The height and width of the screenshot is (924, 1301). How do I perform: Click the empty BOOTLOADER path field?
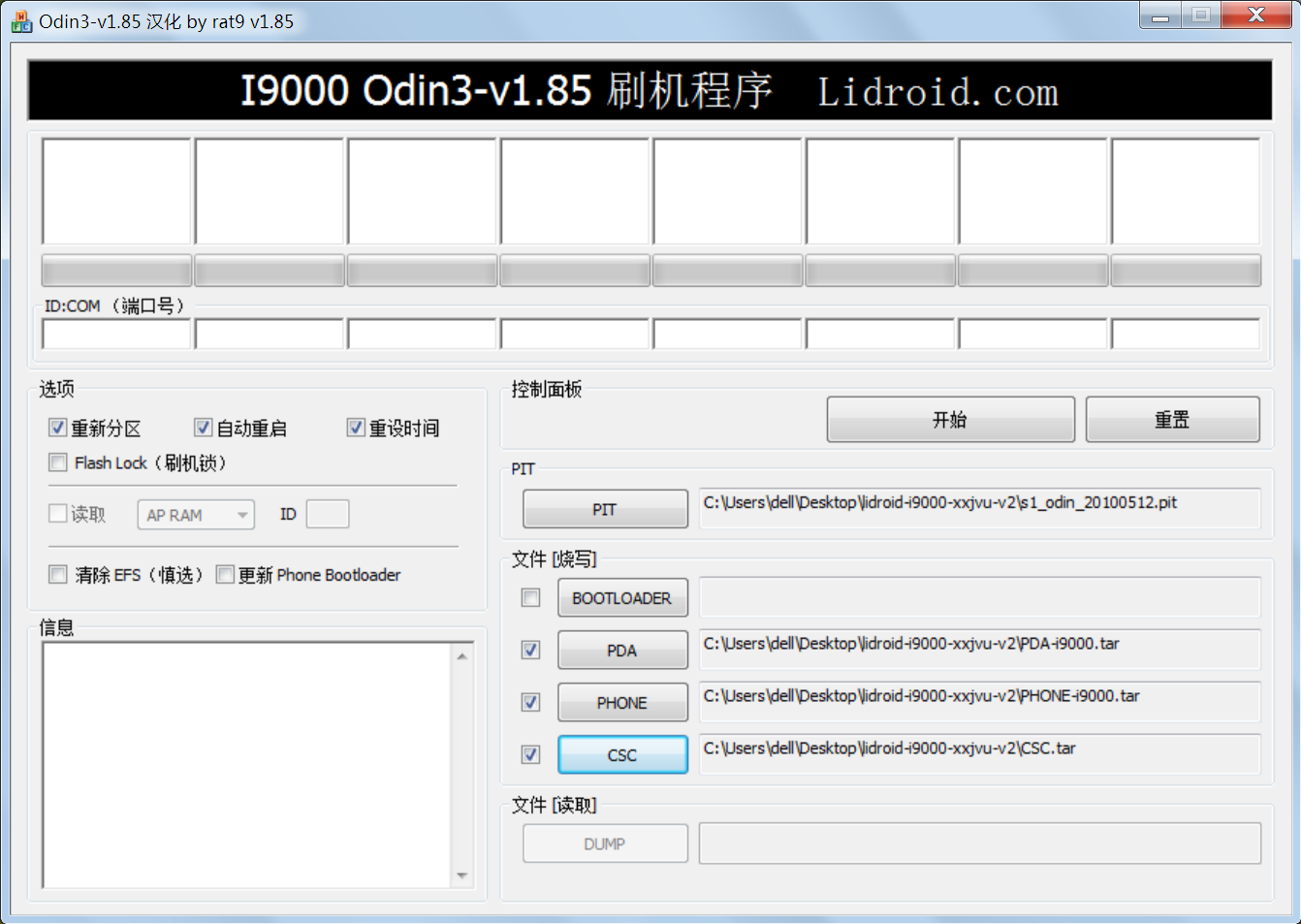(979, 597)
